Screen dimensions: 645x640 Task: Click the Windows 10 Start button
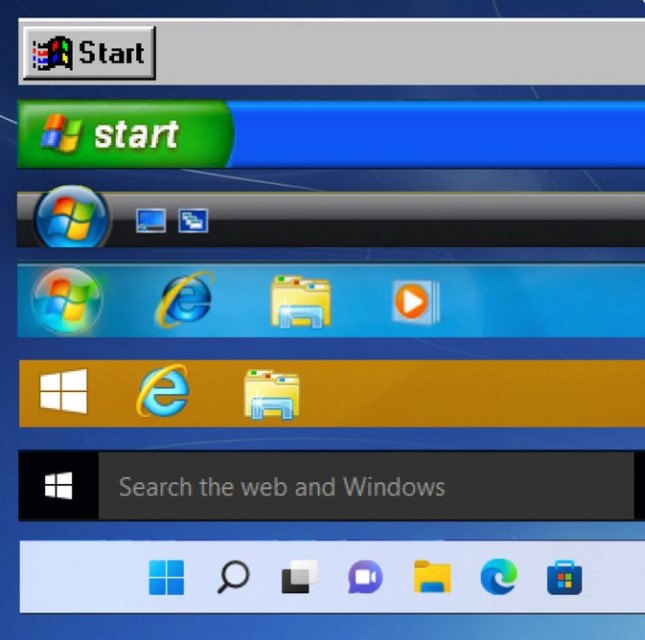[59, 487]
